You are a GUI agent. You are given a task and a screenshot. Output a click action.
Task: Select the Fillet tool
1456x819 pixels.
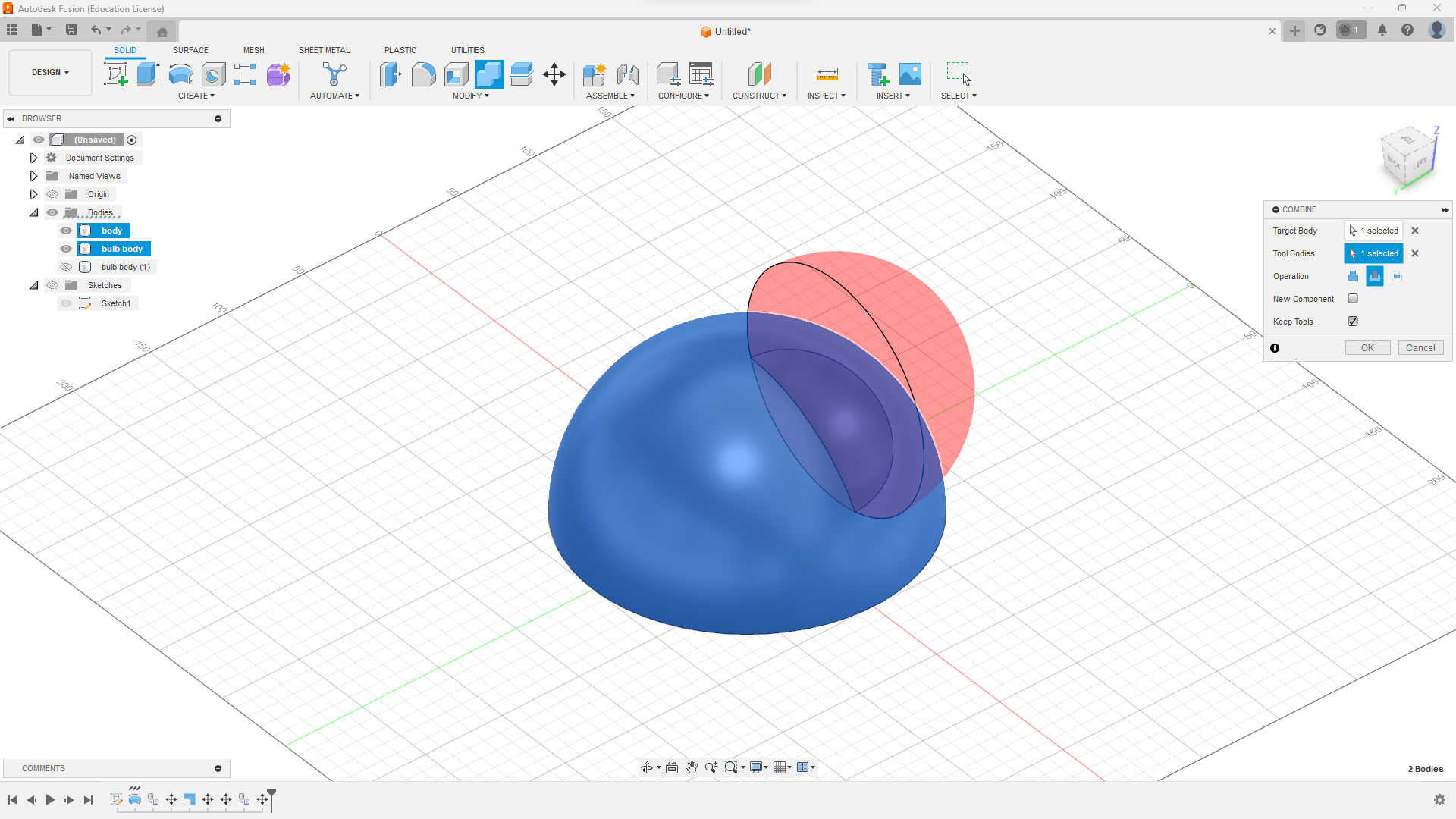(423, 74)
